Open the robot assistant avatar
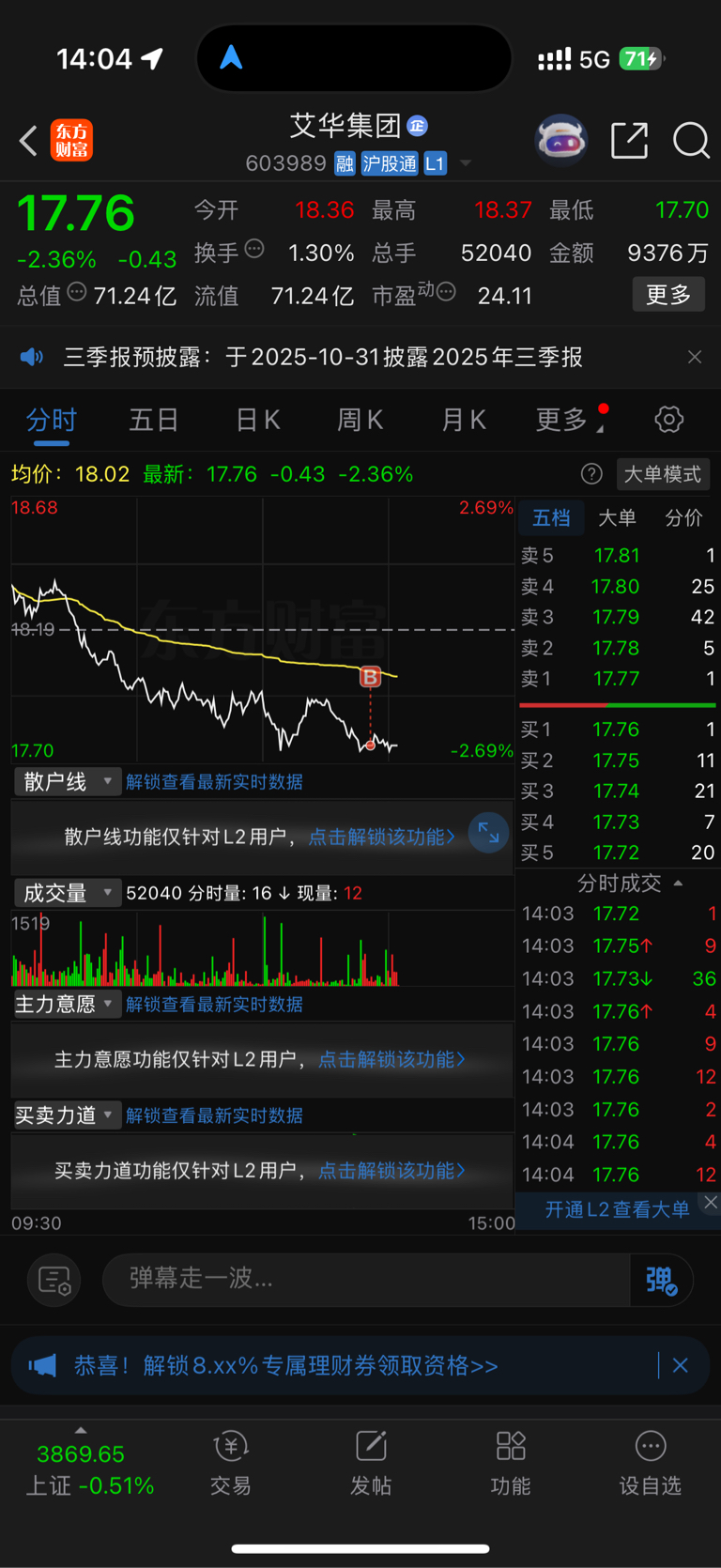The image size is (721, 1568). point(560,140)
